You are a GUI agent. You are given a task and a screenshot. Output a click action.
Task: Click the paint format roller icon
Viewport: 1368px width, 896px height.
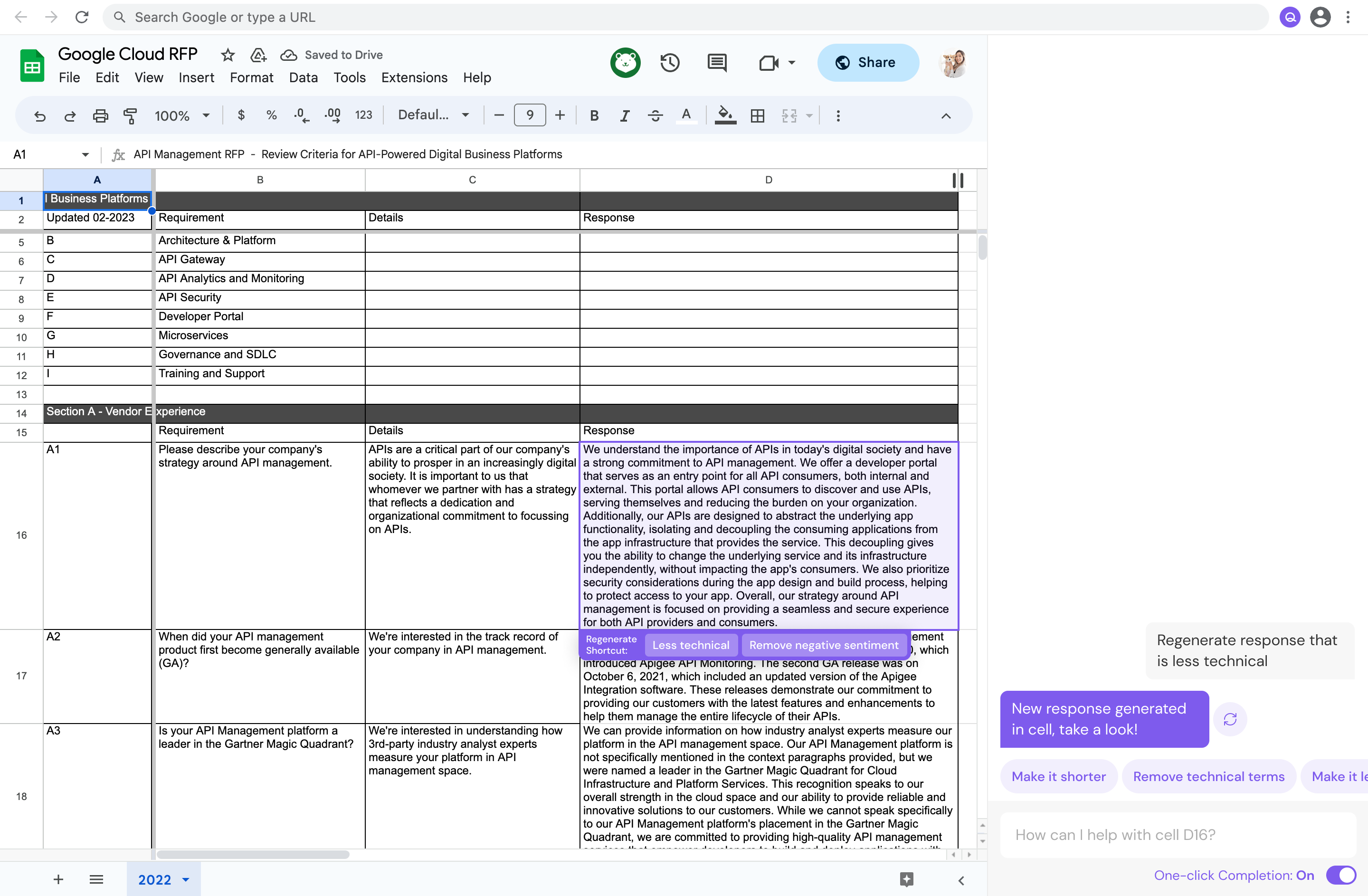tap(131, 115)
